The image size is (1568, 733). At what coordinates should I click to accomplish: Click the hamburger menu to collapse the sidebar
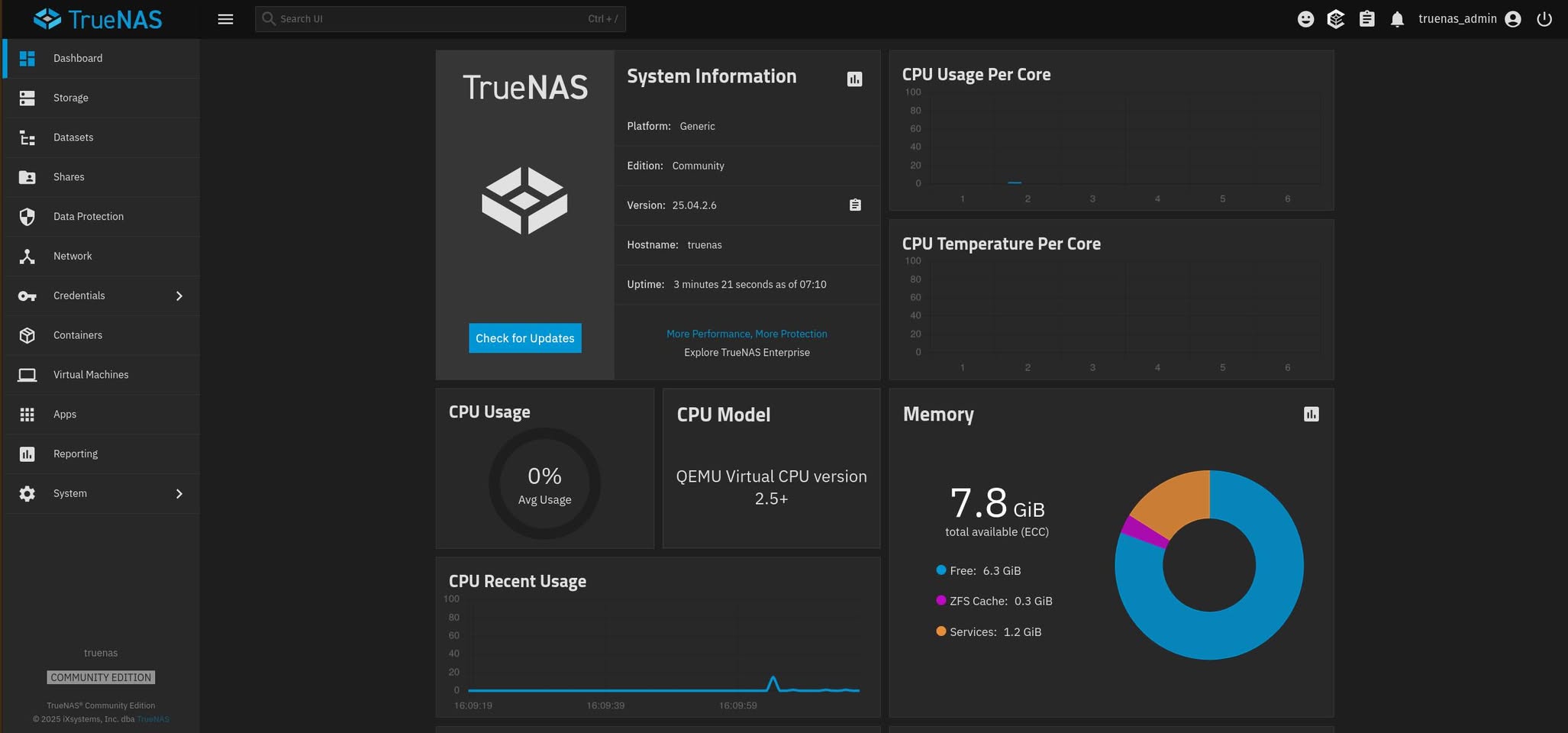tap(225, 19)
